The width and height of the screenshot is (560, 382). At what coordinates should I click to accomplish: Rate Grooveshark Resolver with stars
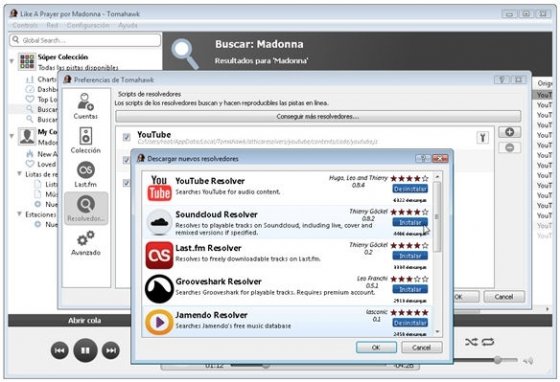[x=409, y=279]
